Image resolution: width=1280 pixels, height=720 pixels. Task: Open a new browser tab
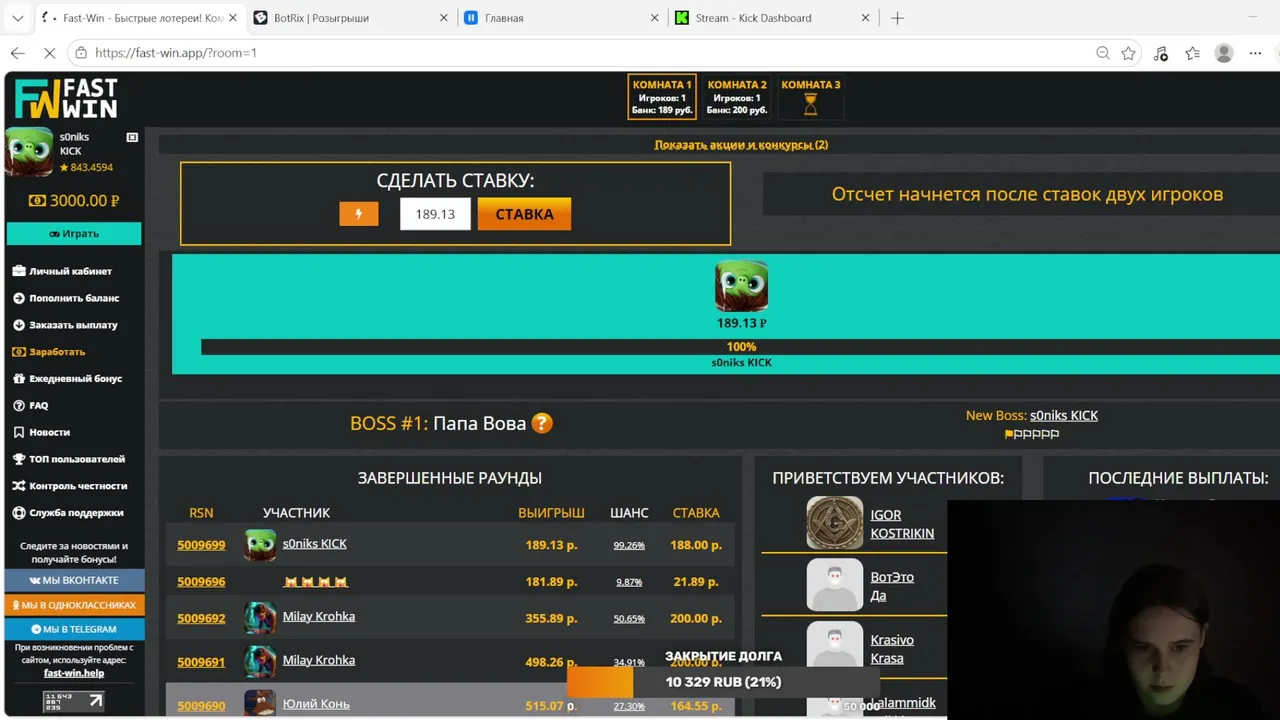pyautogui.click(x=897, y=18)
